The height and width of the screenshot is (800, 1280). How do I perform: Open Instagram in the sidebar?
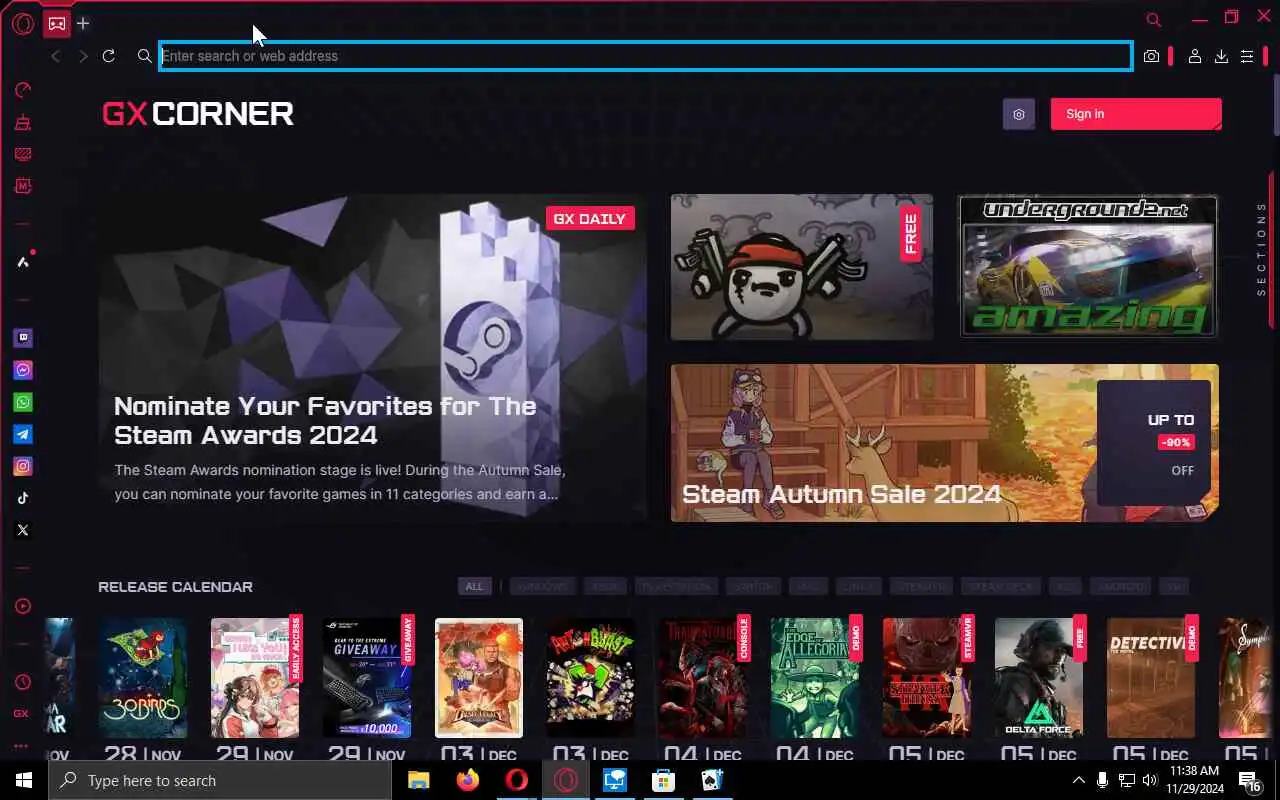[23, 466]
